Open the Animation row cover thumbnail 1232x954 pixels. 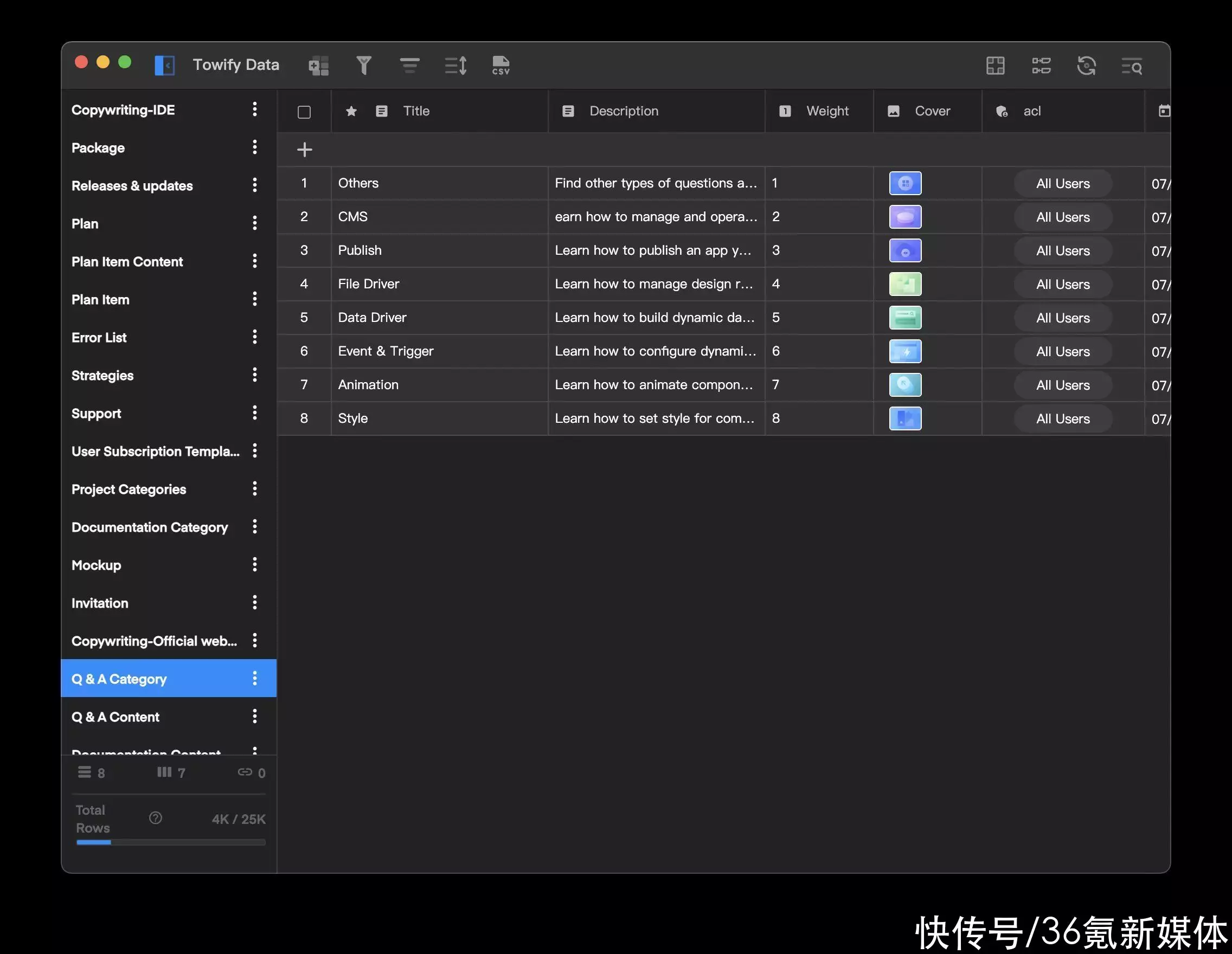click(x=905, y=385)
